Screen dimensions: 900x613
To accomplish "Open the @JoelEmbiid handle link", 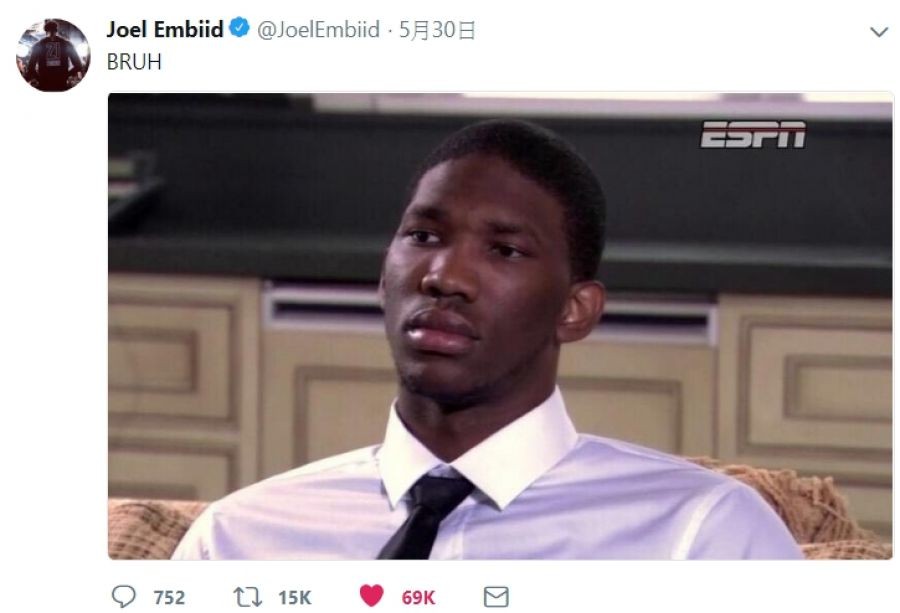I will tap(318, 29).
